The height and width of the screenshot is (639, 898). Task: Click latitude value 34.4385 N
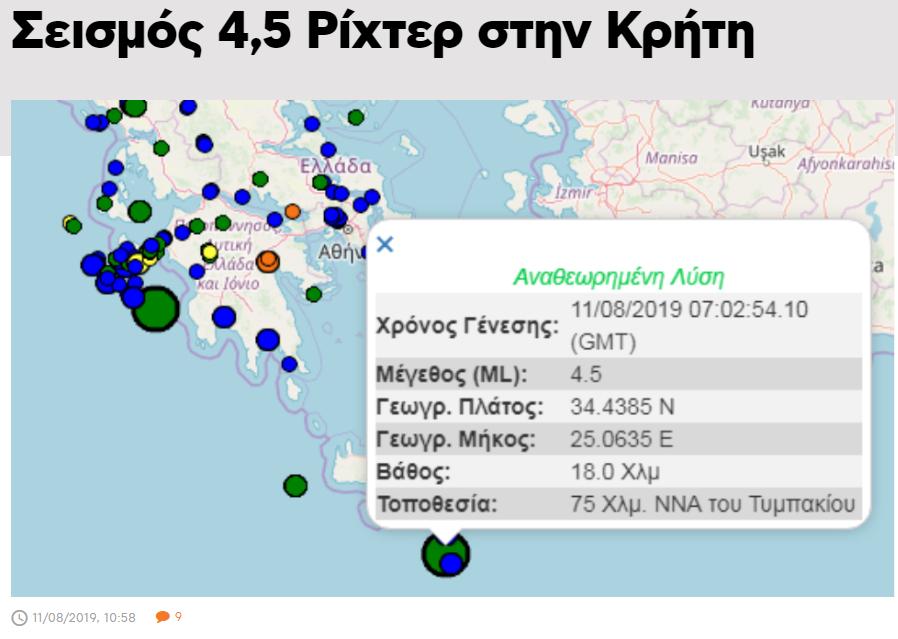click(622, 407)
